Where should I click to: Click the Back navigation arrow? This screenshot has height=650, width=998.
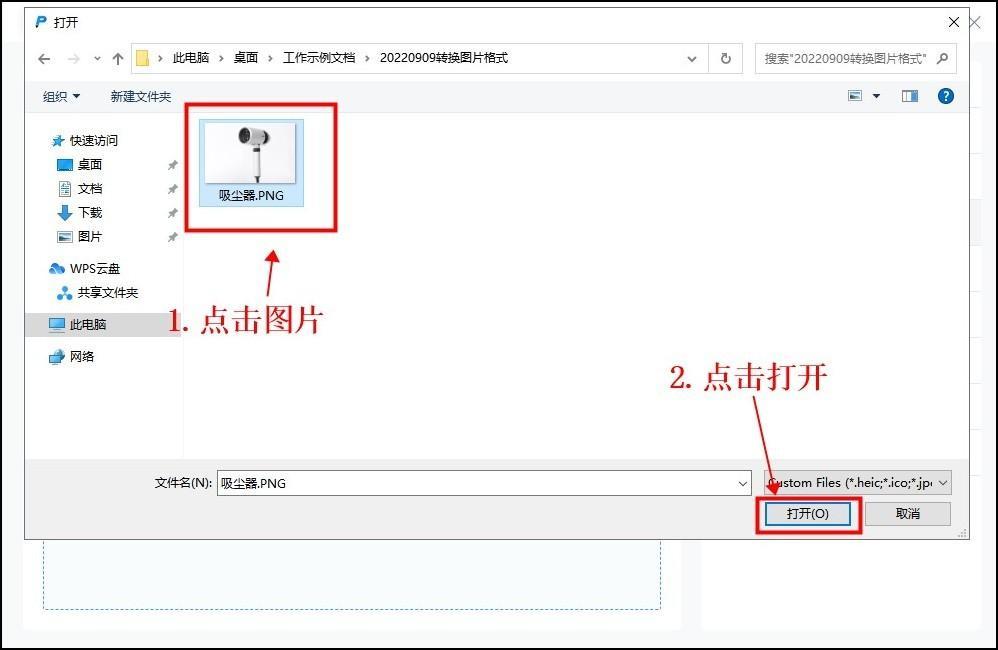coord(44,59)
